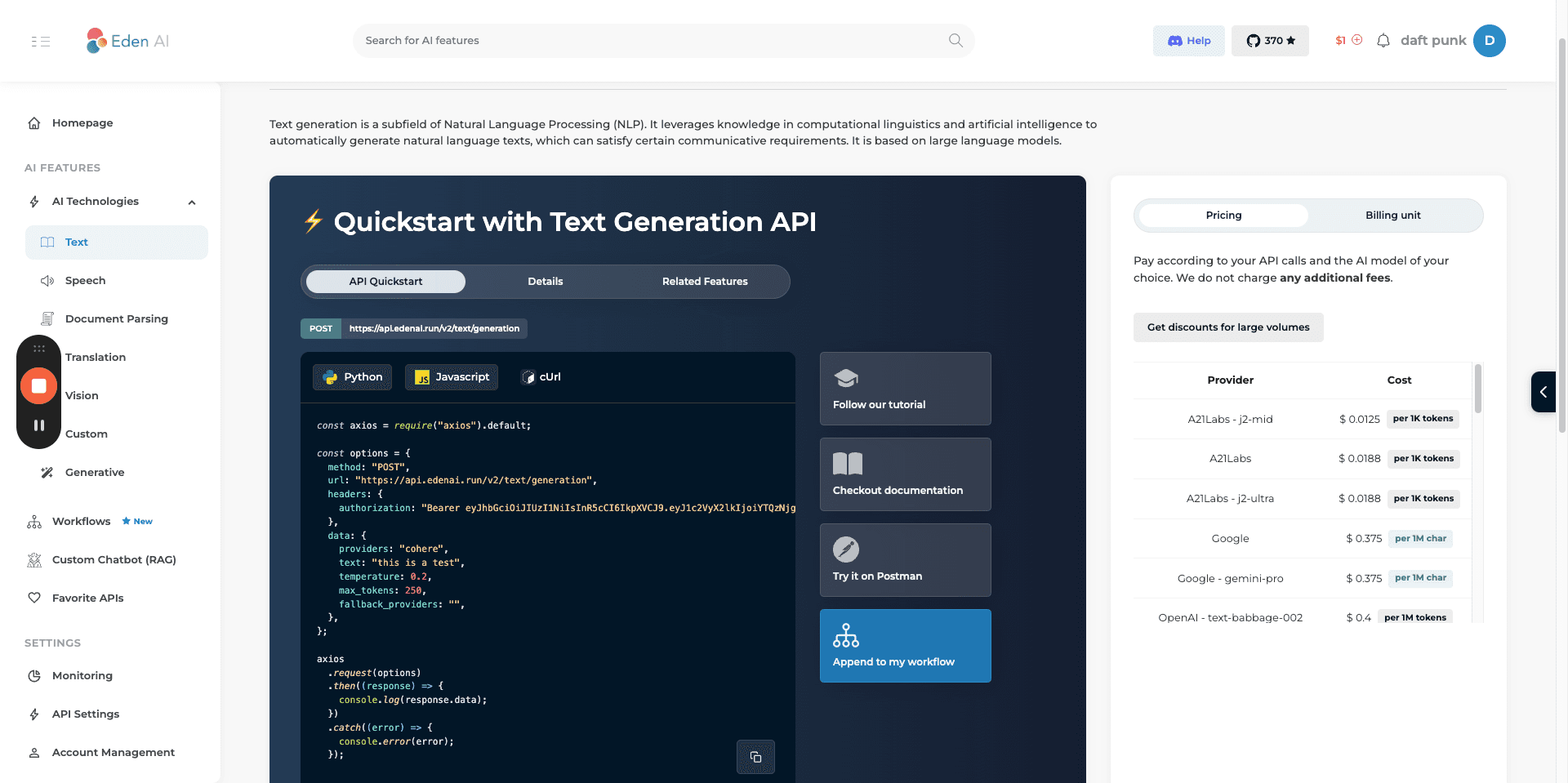Open Account Management
1568x783 pixels.
click(114, 753)
